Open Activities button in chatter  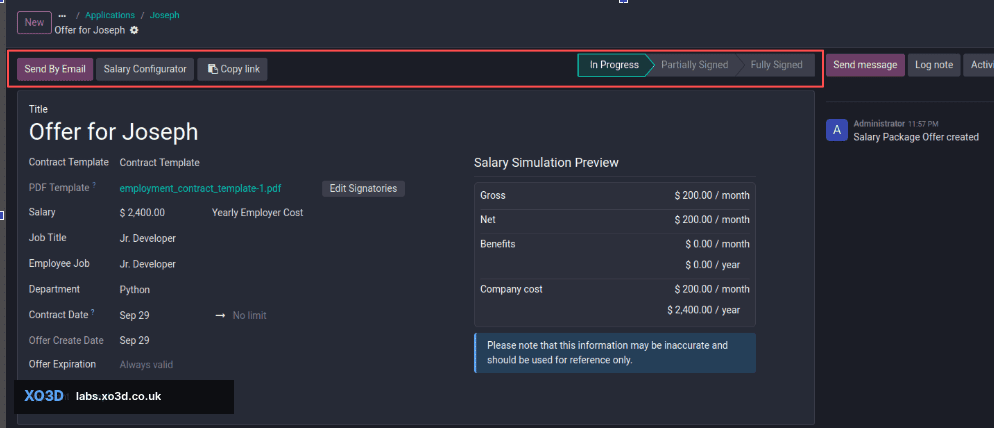[x=979, y=65]
